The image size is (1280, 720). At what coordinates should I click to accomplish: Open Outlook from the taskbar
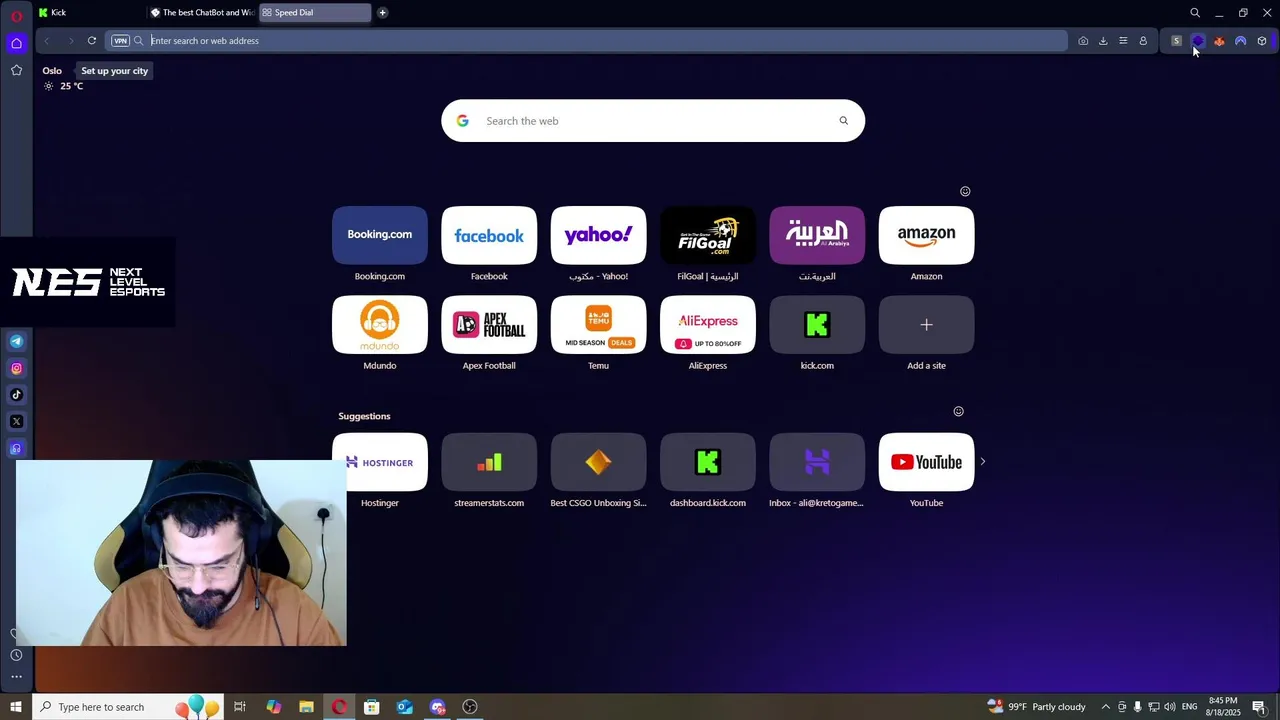click(404, 707)
